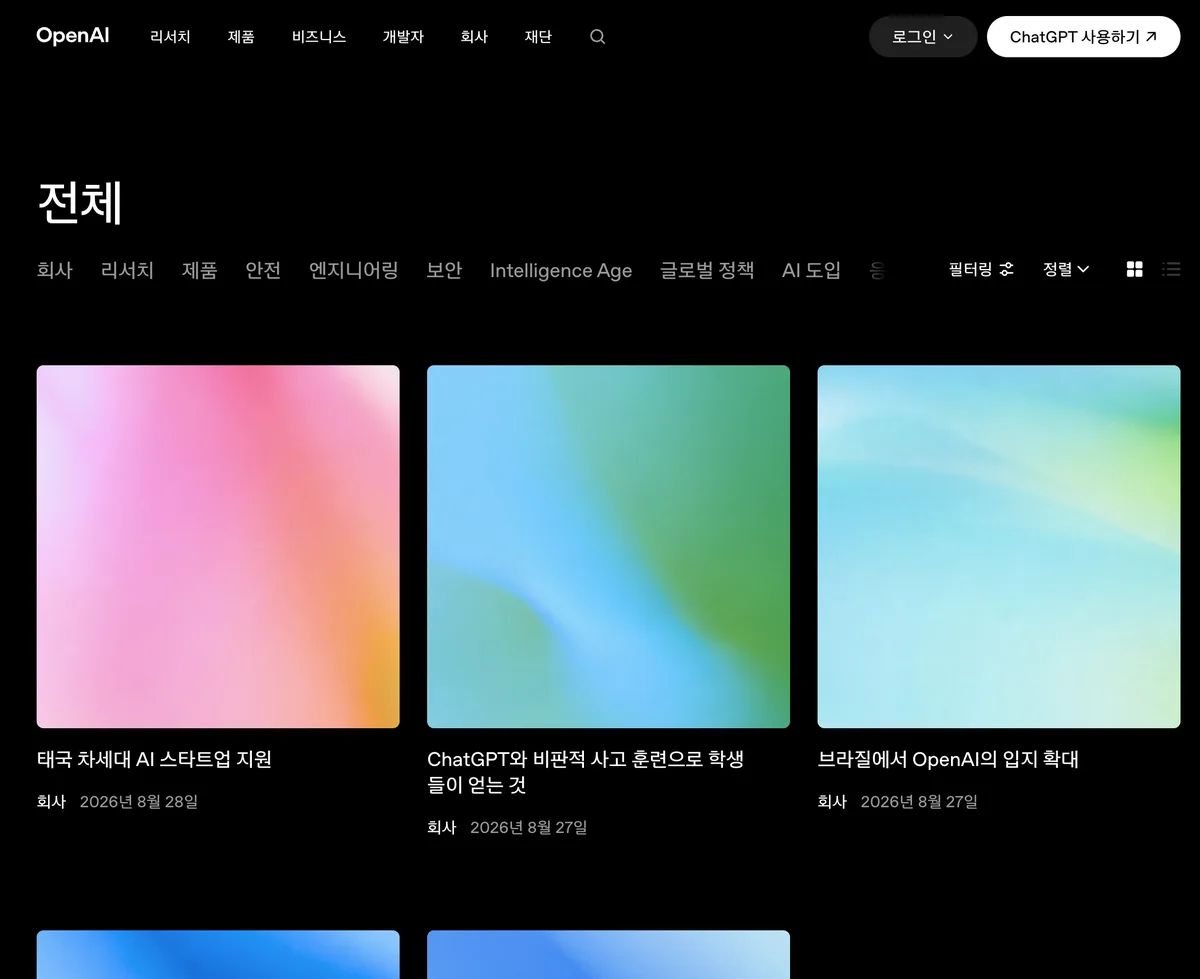1200x979 pixels.
Task: Open the 개발자 navigation menu
Action: pos(403,37)
